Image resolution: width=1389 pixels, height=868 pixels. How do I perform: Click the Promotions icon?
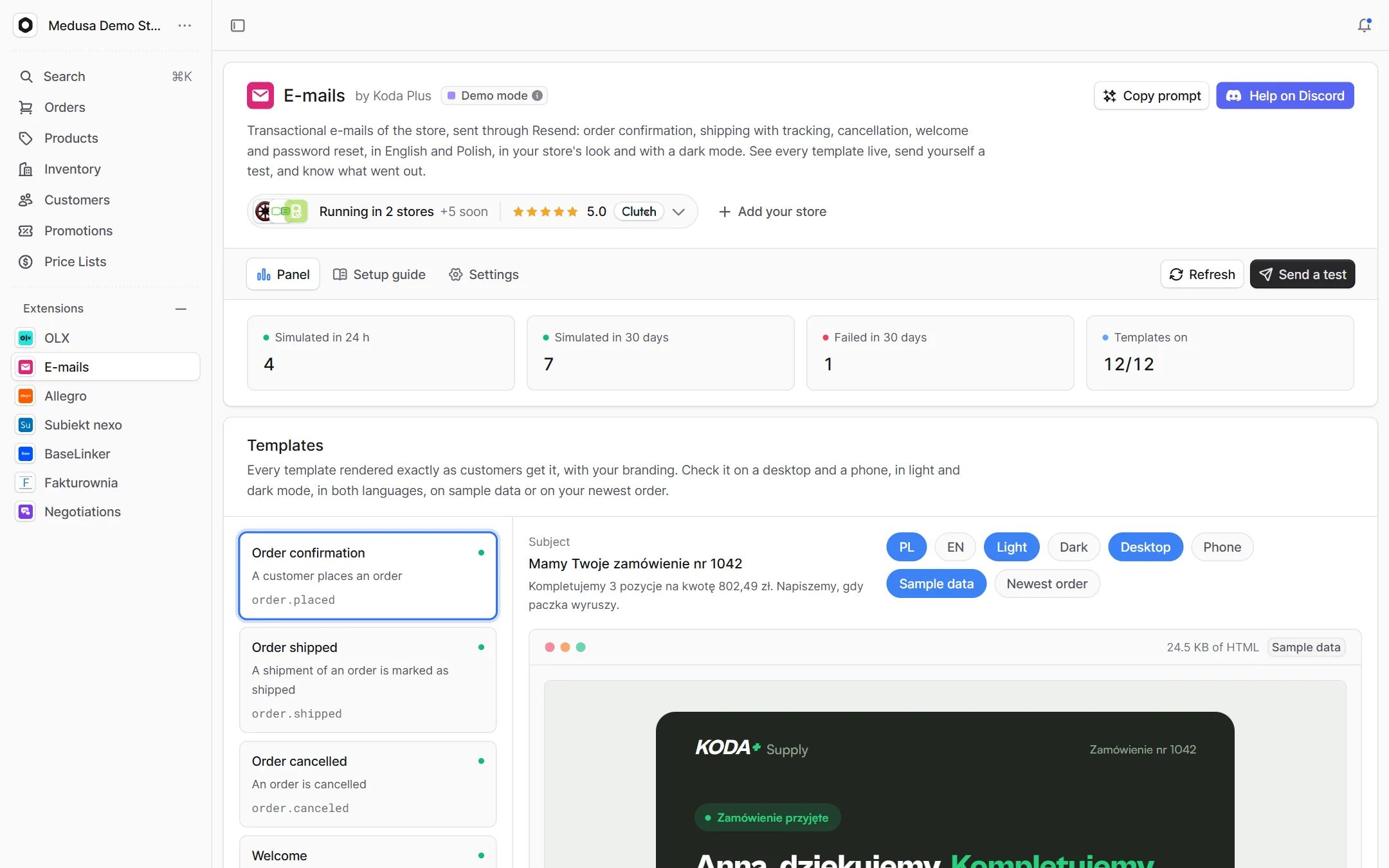[26, 231]
